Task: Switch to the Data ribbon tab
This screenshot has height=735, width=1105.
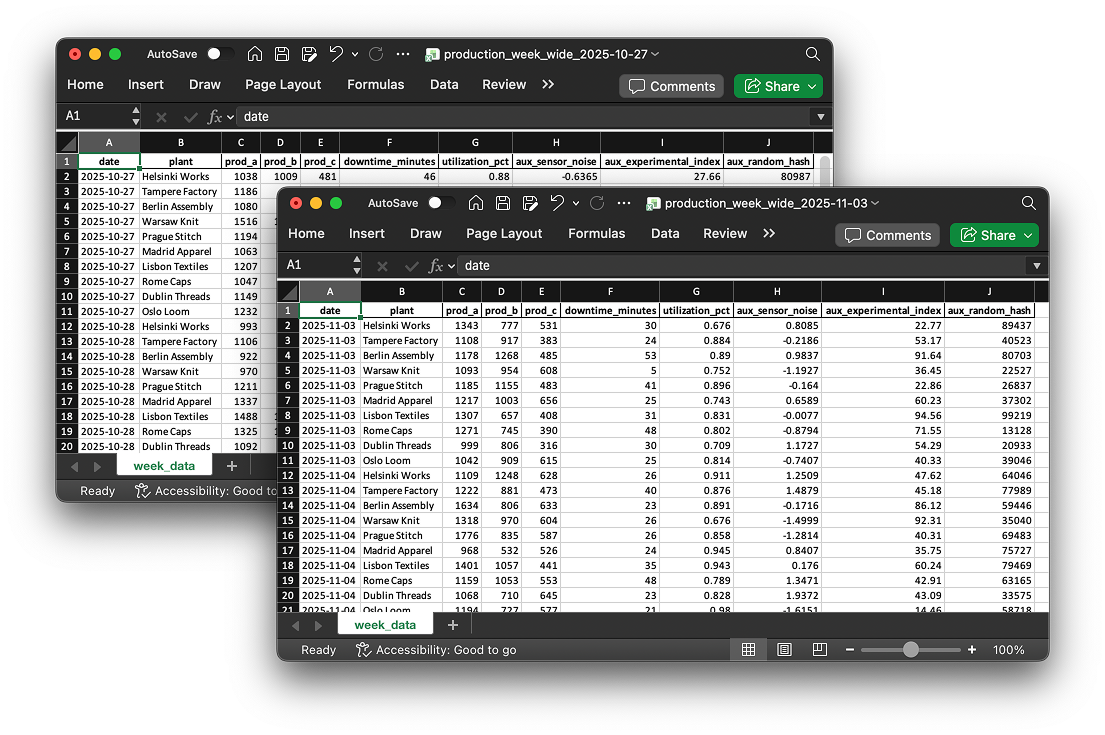Action: click(x=664, y=233)
